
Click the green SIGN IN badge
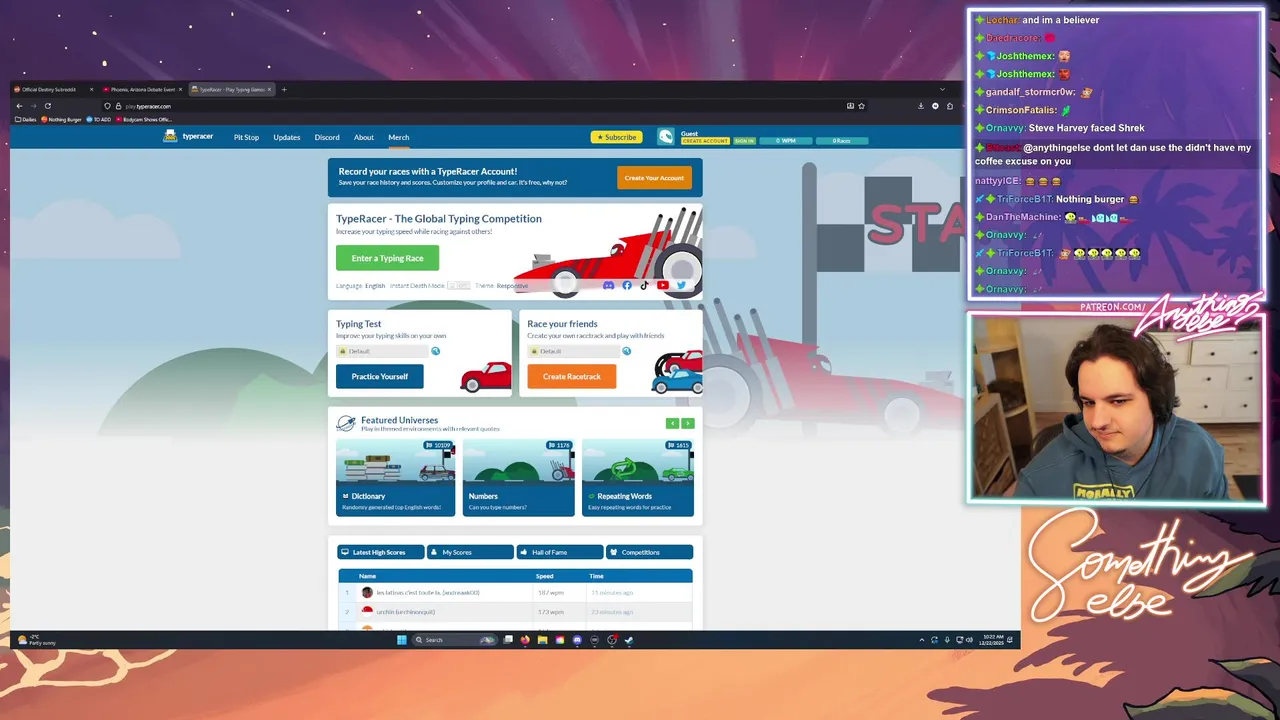coord(744,141)
